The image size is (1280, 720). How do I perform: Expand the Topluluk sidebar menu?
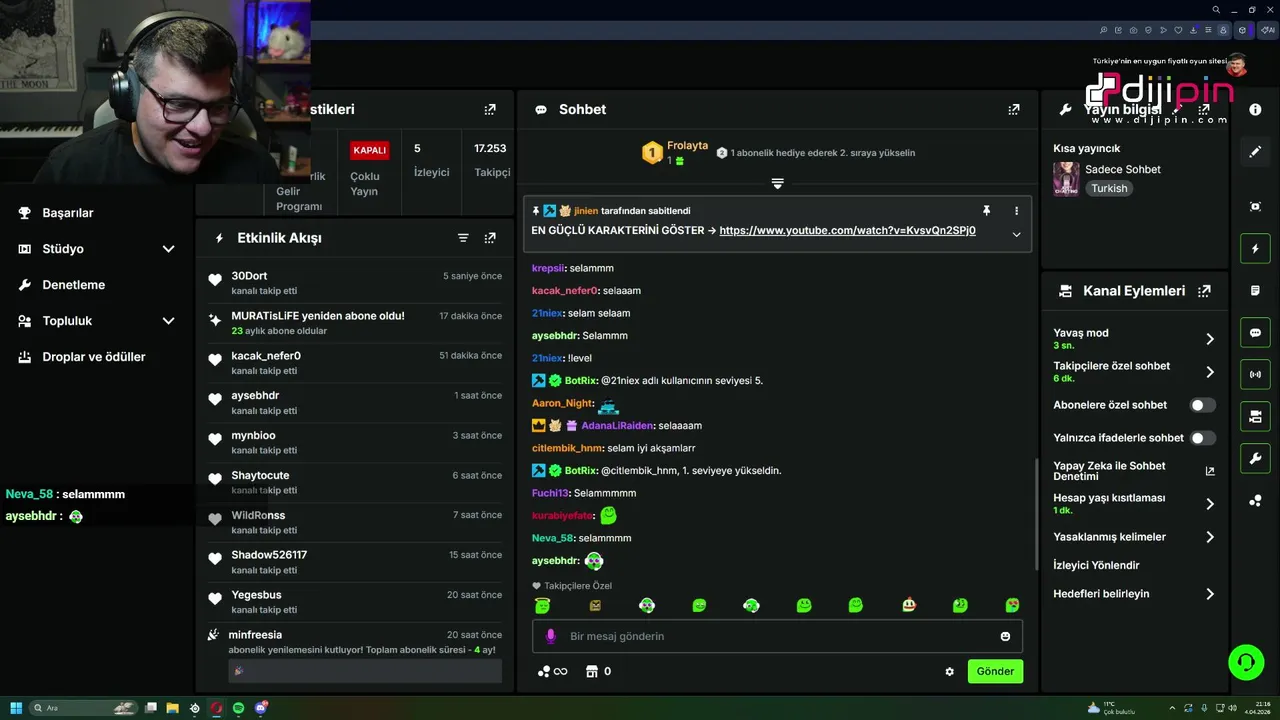(168, 321)
